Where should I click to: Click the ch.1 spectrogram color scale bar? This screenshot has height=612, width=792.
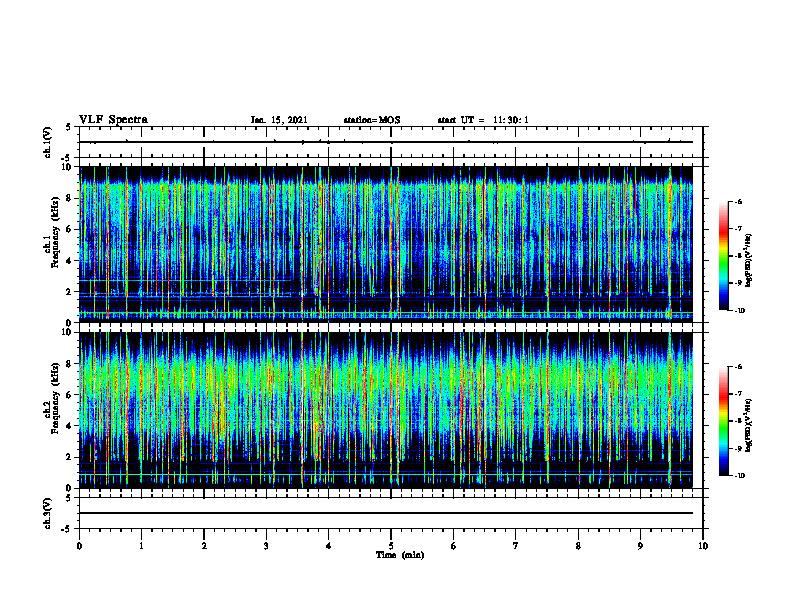pos(723,256)
